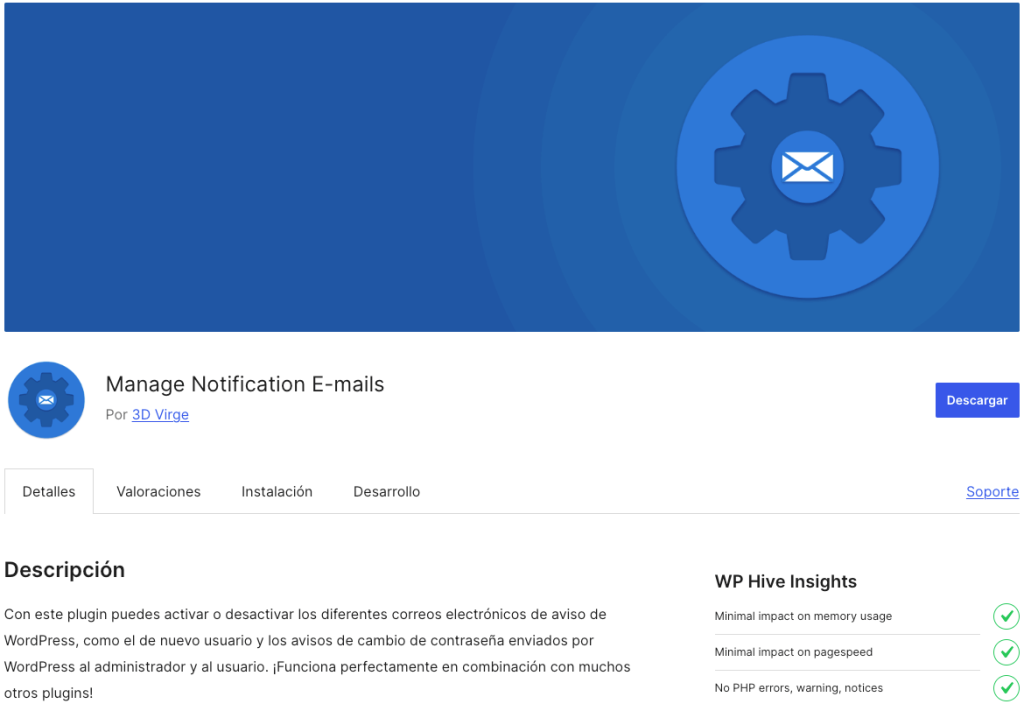Click the large banner gear envelope graphic

coord(808,167)
